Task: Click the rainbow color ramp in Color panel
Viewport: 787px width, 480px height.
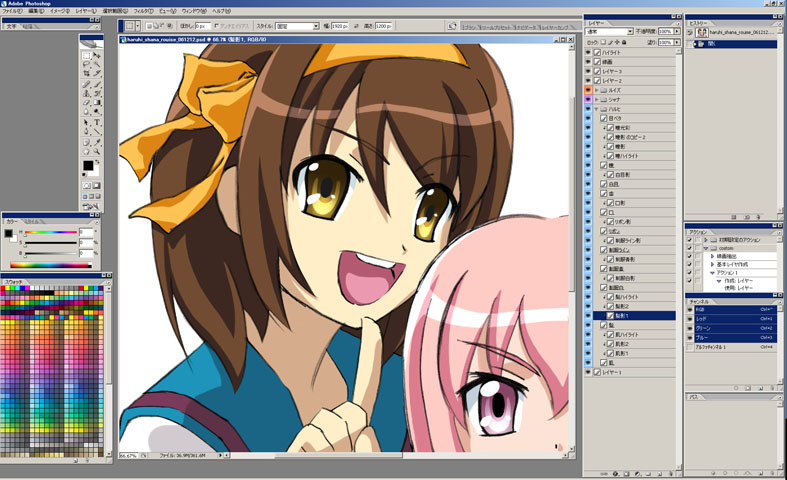Action: tap(51, 265)
